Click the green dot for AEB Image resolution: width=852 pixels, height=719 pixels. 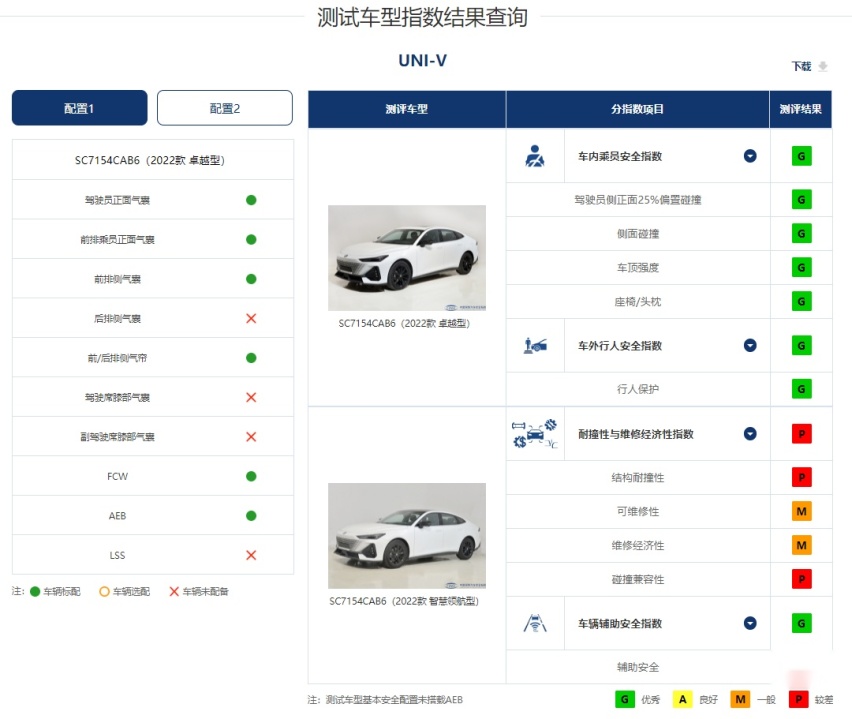coord(251,515)
